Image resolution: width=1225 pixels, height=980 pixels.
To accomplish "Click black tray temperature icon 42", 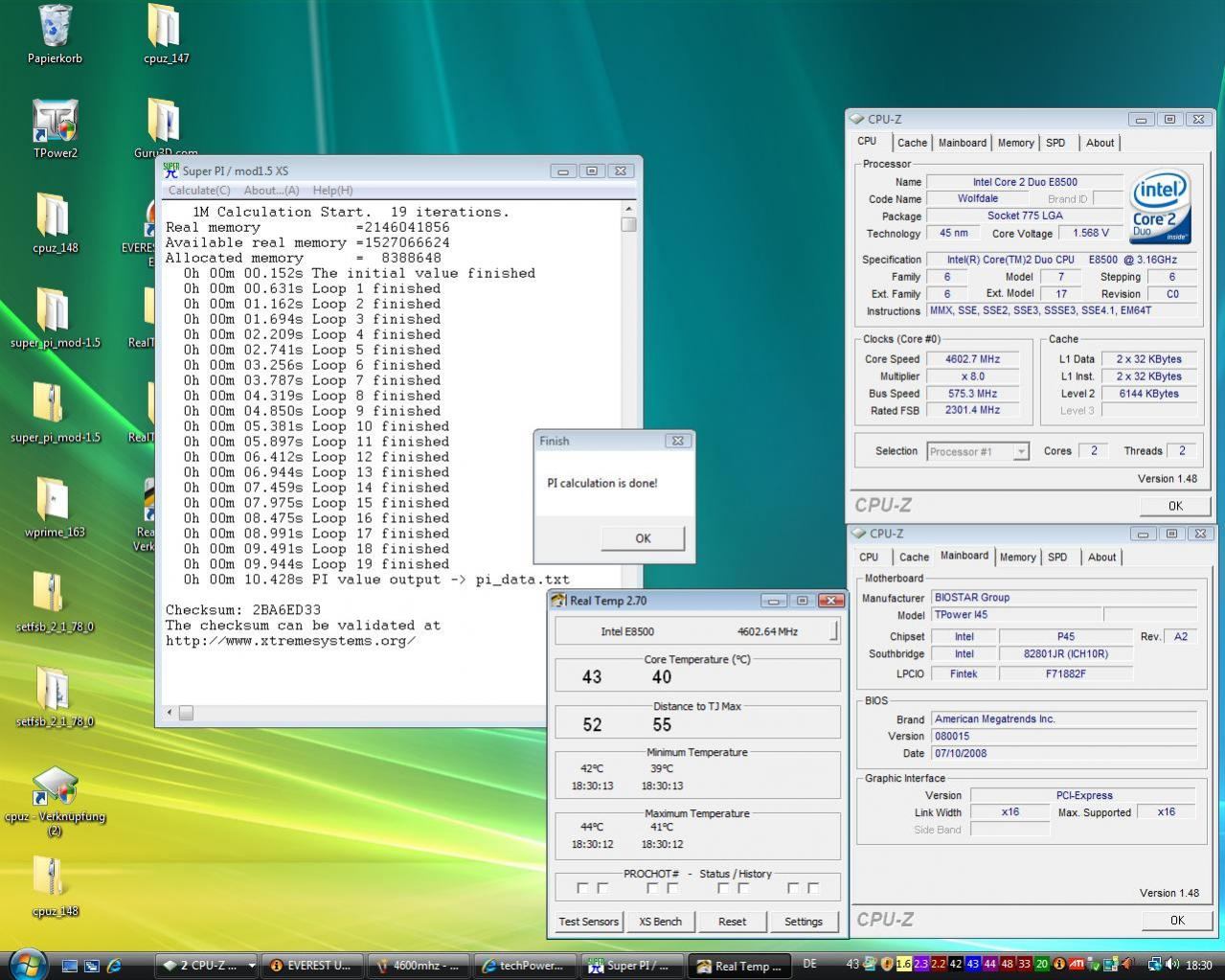I will point(955,965).
